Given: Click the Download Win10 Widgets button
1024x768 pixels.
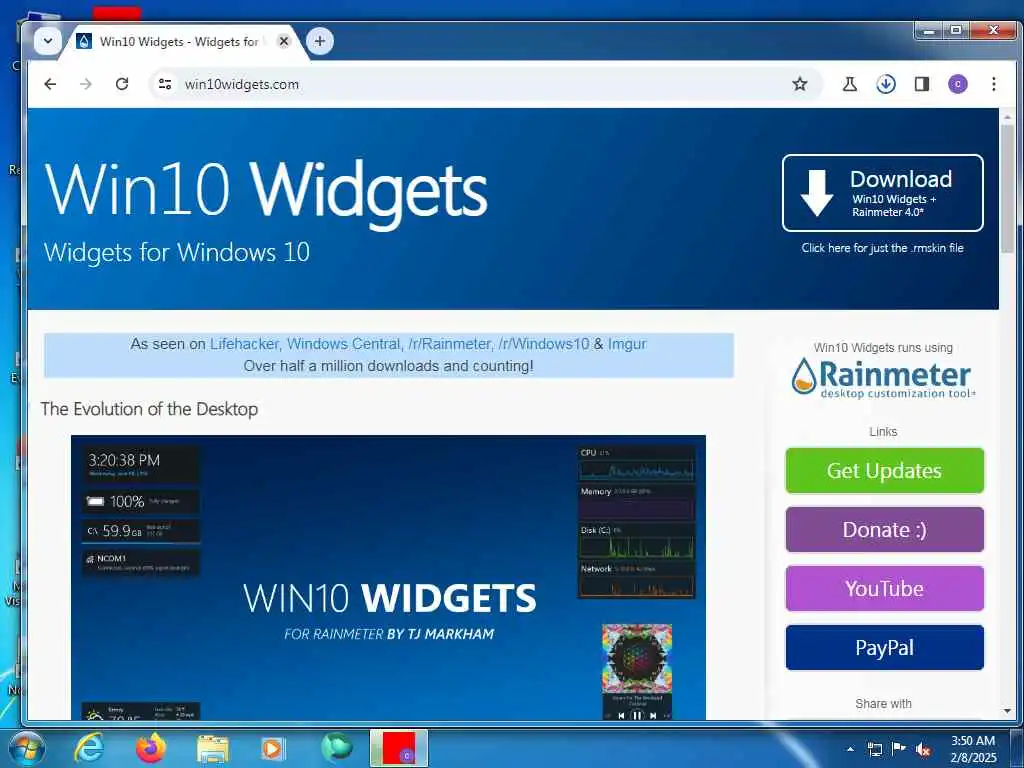Looking at the screenshot, I should click(882, 193).
